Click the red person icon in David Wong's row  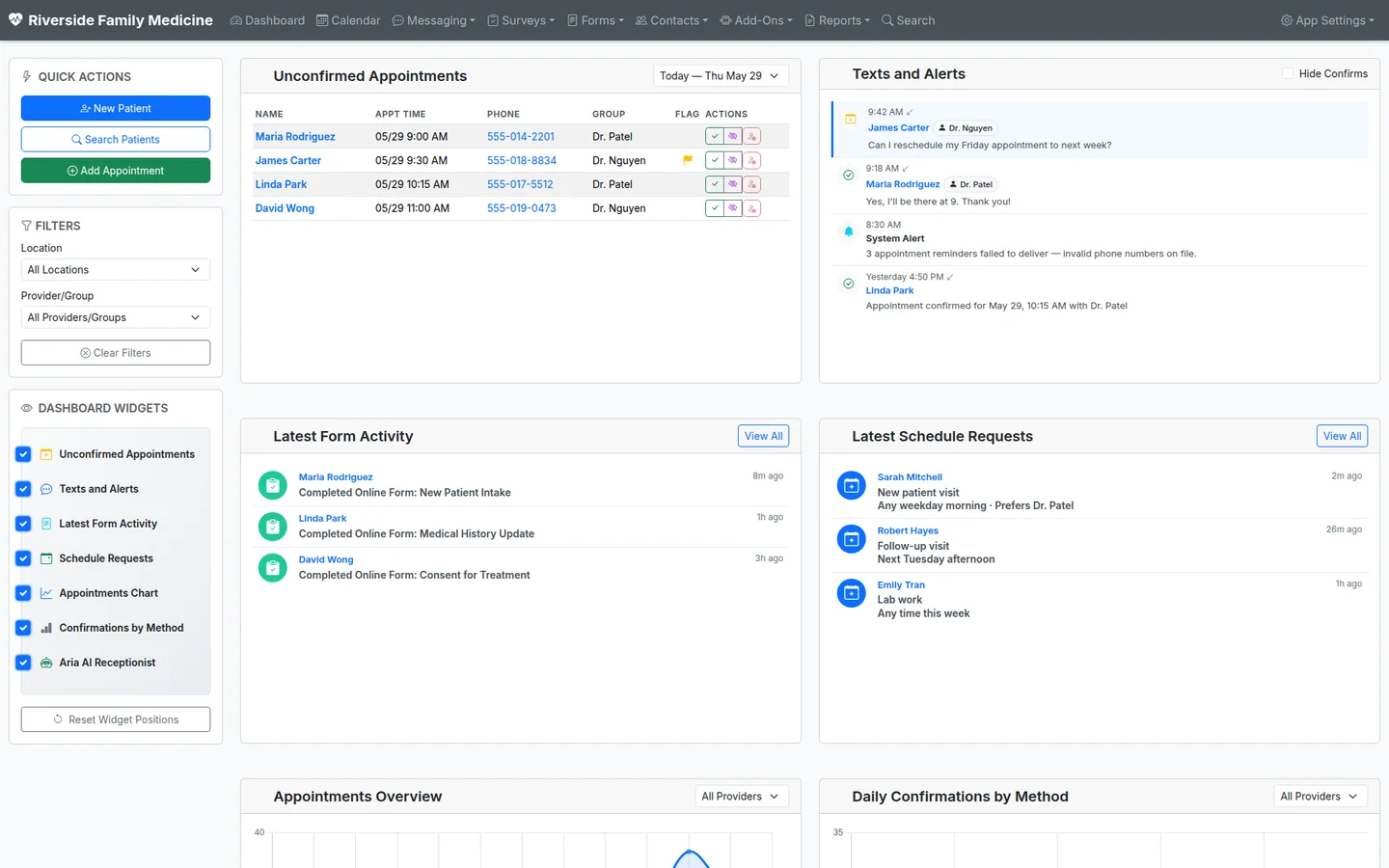click(751, 208)
